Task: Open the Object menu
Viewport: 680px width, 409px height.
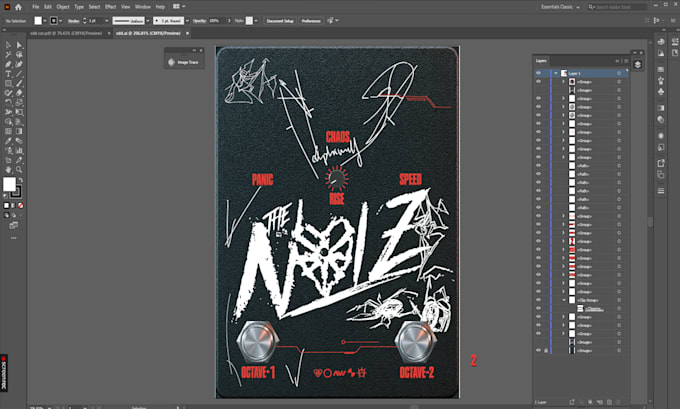Action: click(x=63, y=7)
